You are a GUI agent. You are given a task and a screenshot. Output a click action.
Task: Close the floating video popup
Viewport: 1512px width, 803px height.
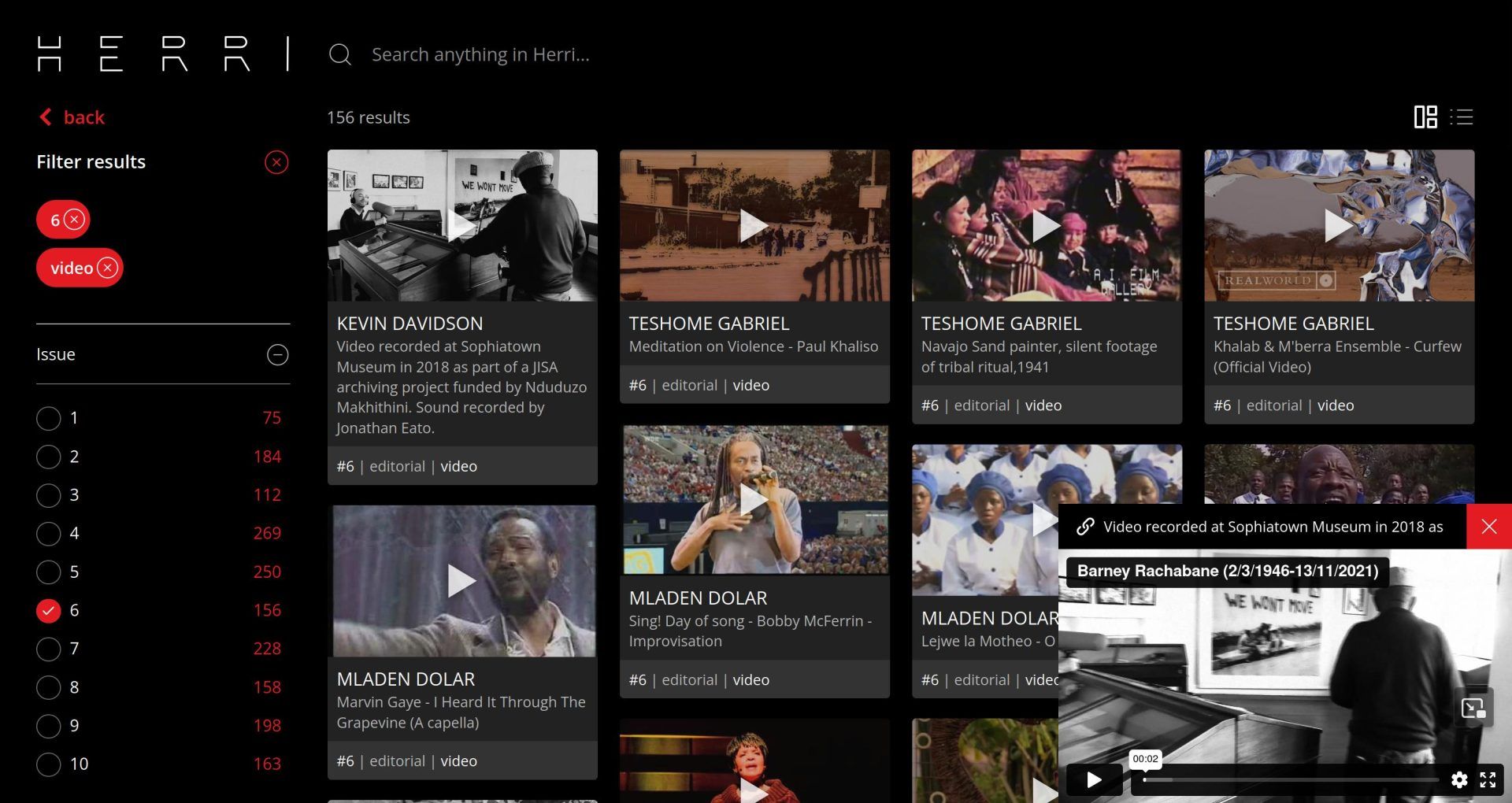(1488, 527)
